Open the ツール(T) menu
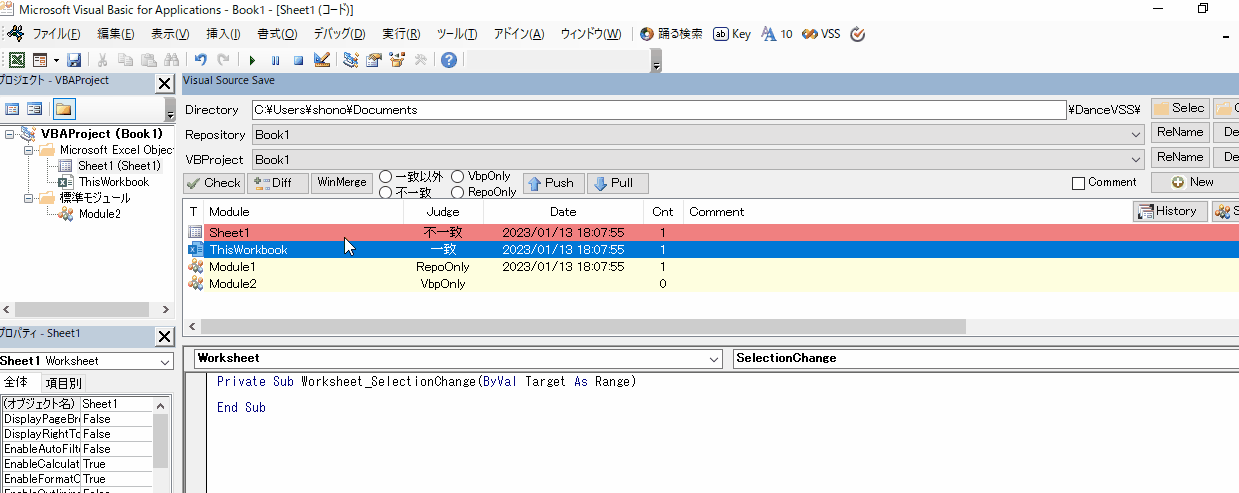 point(457,34)
